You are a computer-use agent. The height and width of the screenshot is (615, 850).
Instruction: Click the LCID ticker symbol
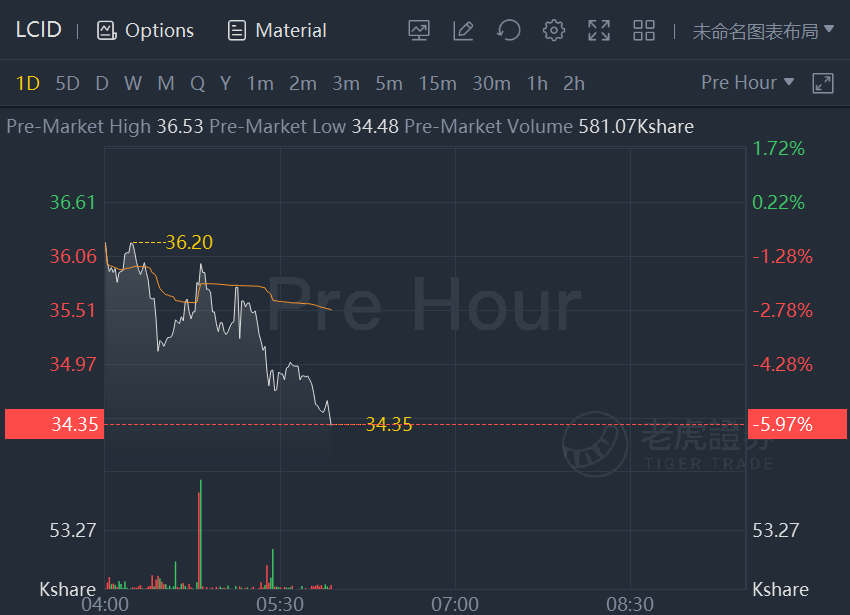click(38, 30)
